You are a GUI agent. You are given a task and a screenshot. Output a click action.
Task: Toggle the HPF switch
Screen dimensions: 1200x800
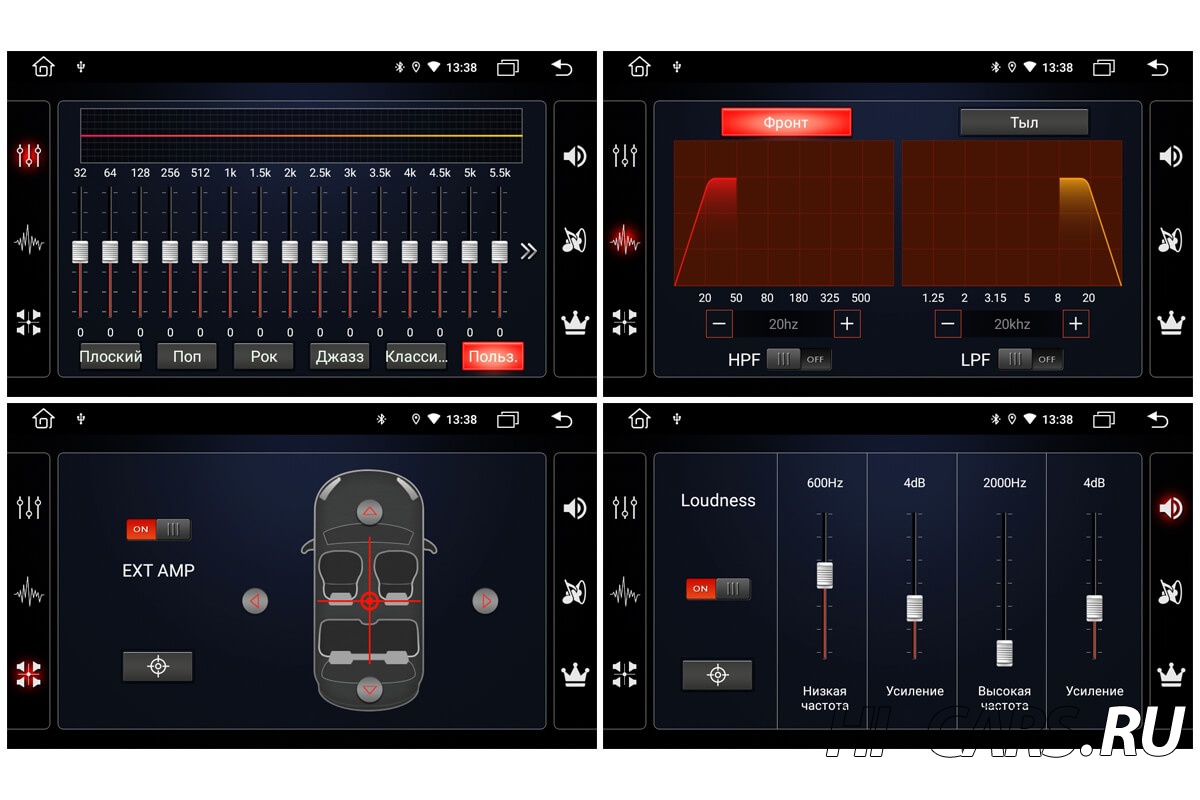pos(799,359)
